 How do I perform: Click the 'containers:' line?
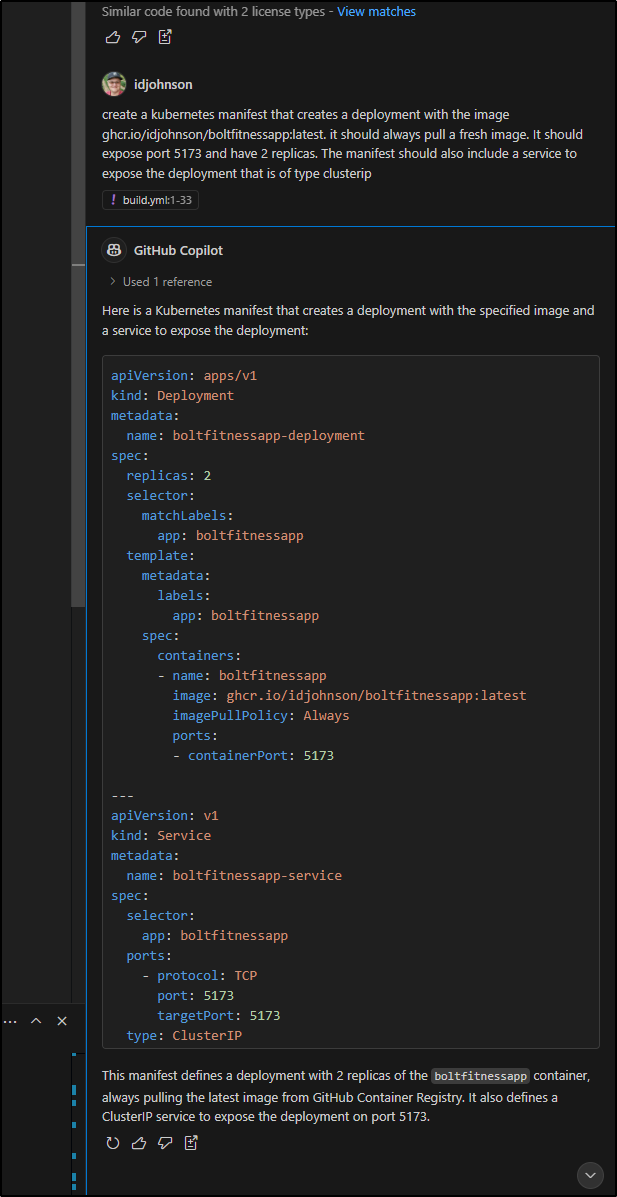[x=199, y=655]
